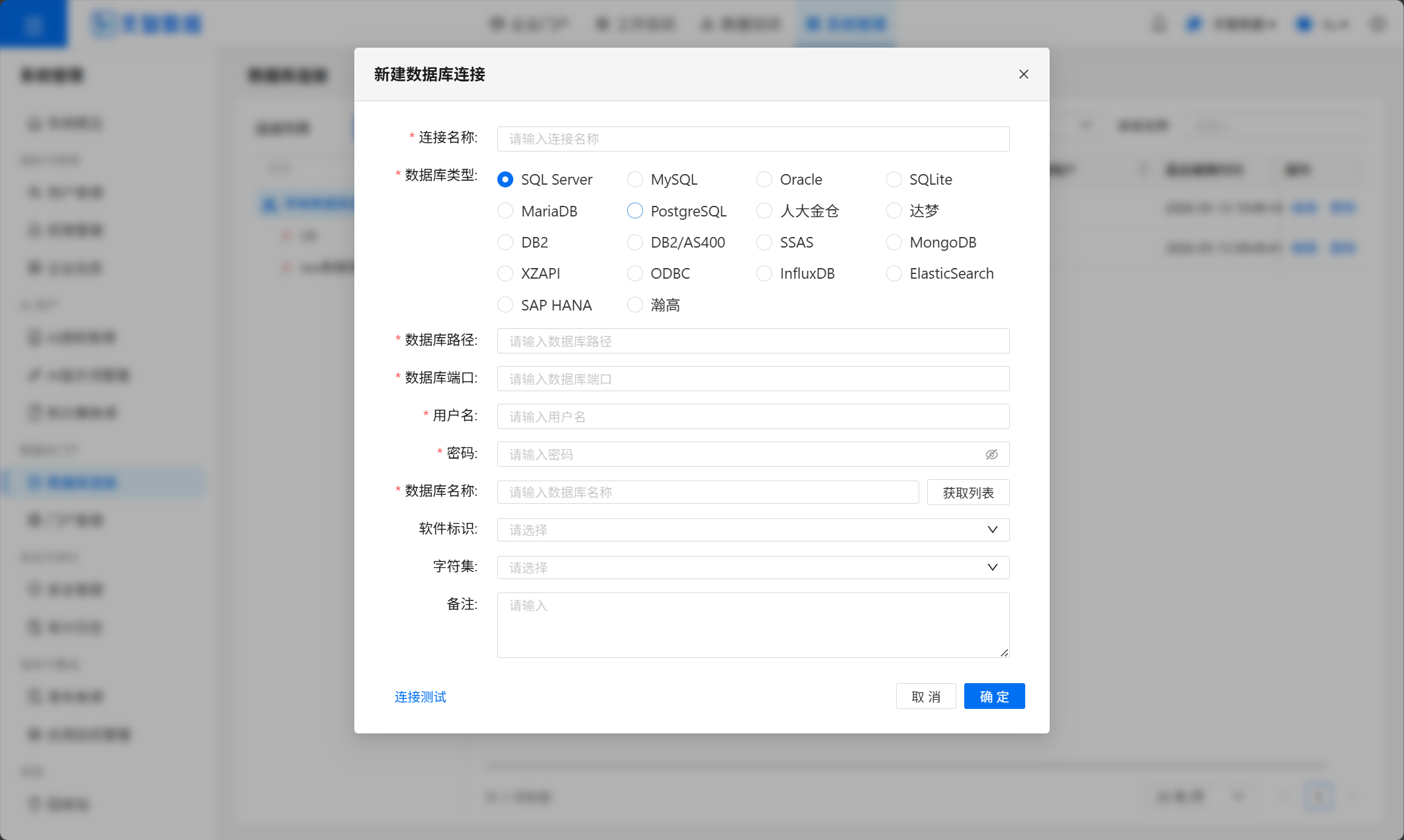Focus the 密码 input field
Viewport: 1404px width, 840px height.
pos(753,455)
